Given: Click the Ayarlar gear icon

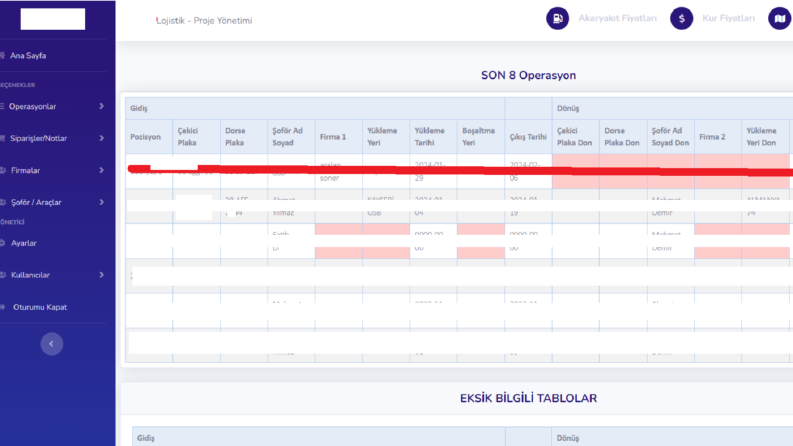Looking at the screenshot, I should (x=3, y=243).
